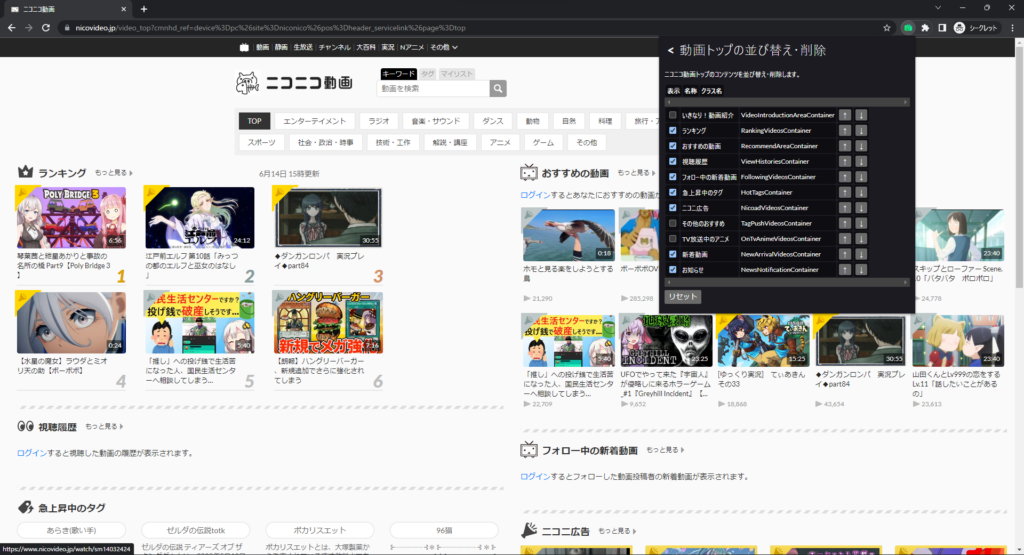Enable TV放送中のアニメ checkbox
This screenshot has height=555, width=1024.
(673, 239)
